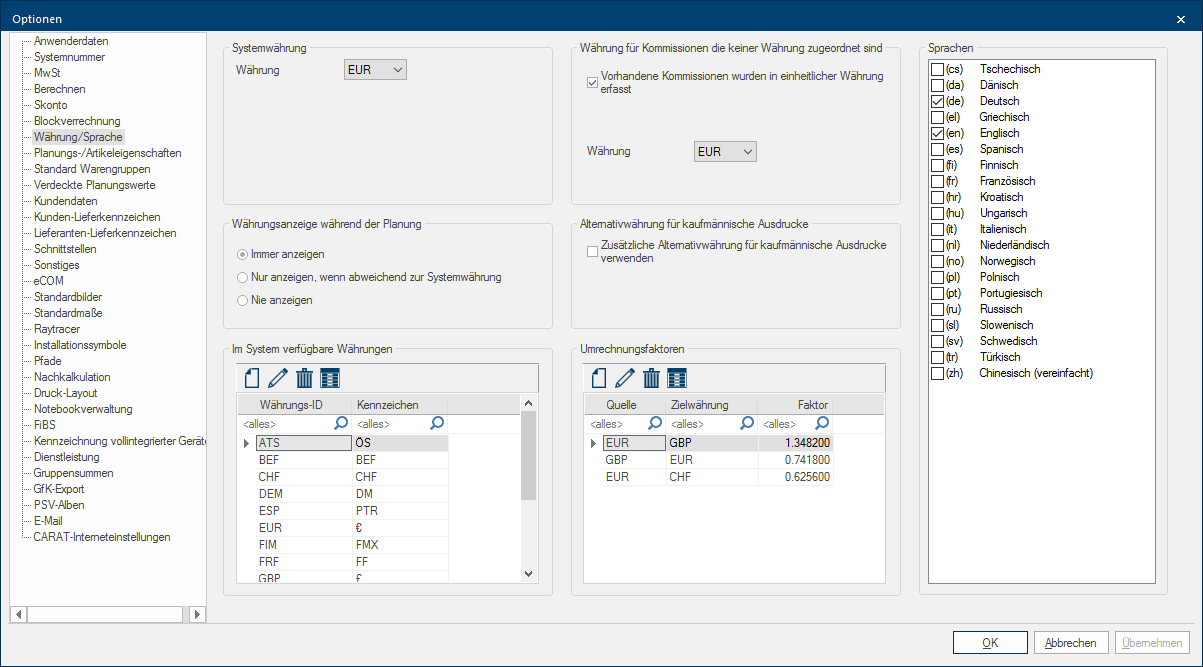This screenshot has width=1203, height=667.
Task: Edit selected conversion factor with pencil icon
Action: (x=625, y=378)
